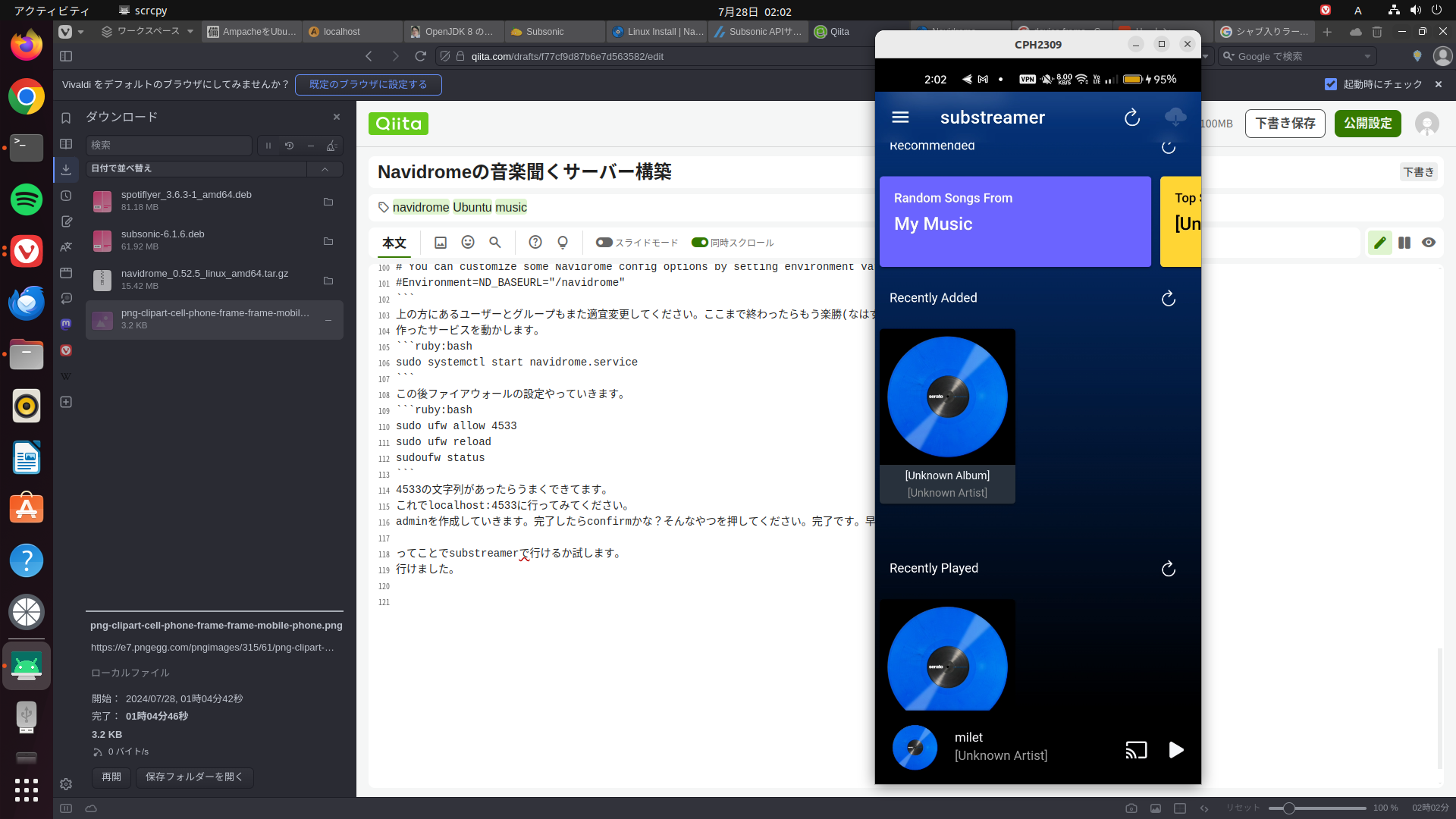Image resolution: width=1456 pixels, height=819 pixels.
Task: Click the Qiita insert image icon
Action: 441,243
